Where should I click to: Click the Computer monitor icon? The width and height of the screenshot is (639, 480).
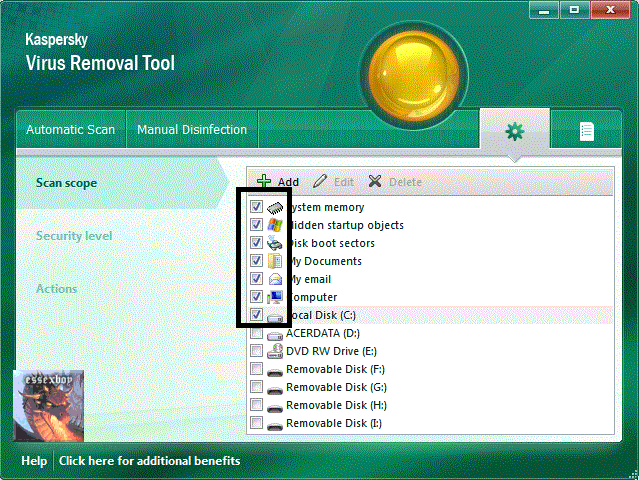[275, 297]
